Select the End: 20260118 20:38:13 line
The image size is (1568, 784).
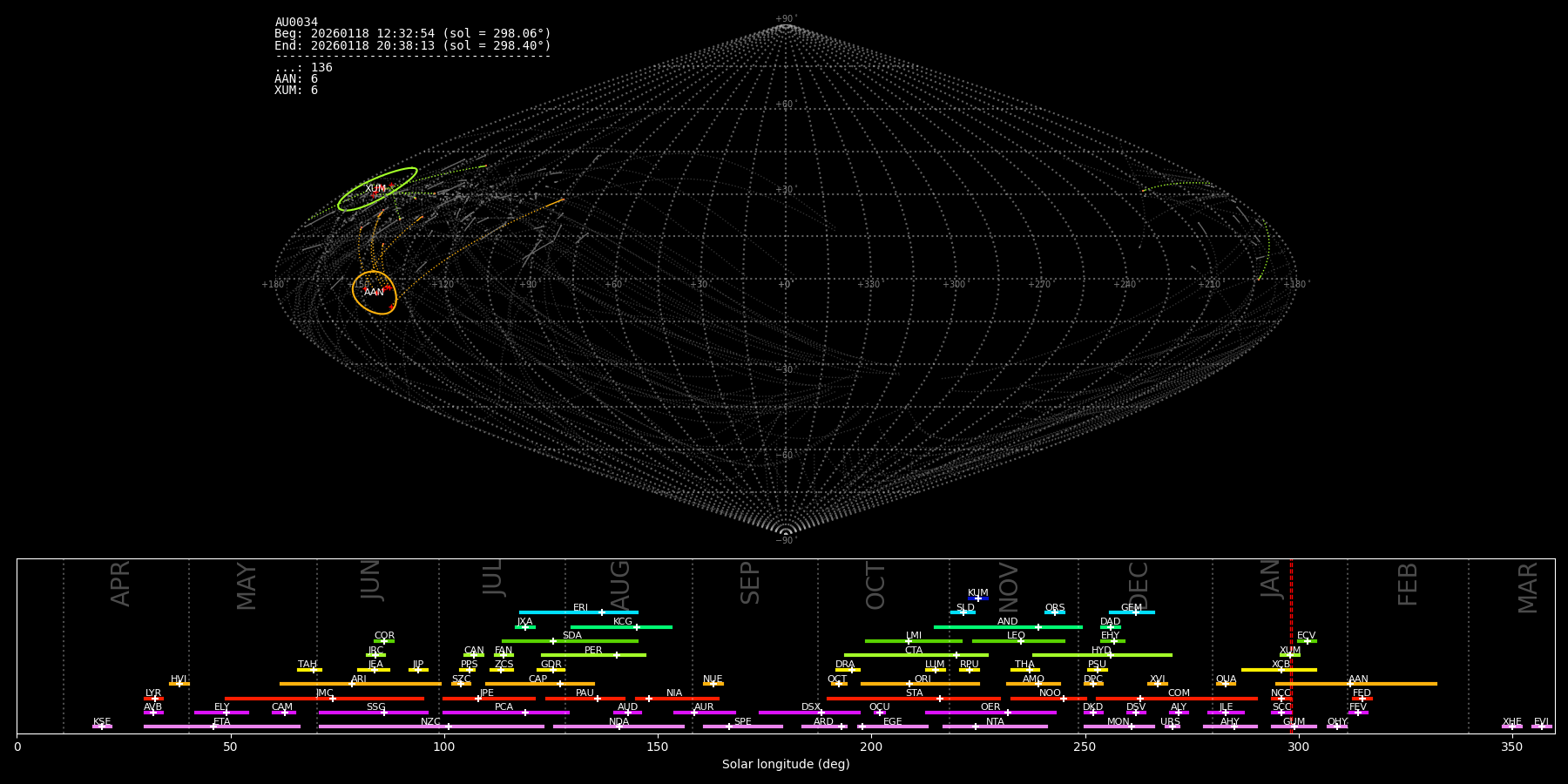[x=413, y=45]
